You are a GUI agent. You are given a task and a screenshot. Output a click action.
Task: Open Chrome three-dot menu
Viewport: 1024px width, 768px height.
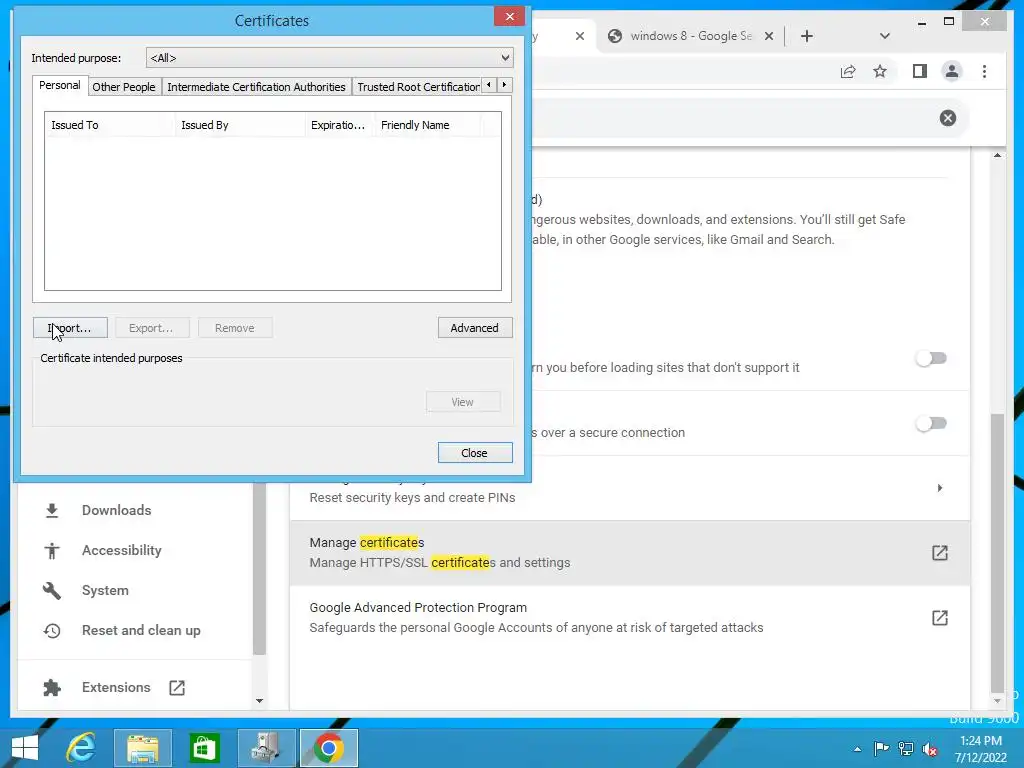pos(984,71)
